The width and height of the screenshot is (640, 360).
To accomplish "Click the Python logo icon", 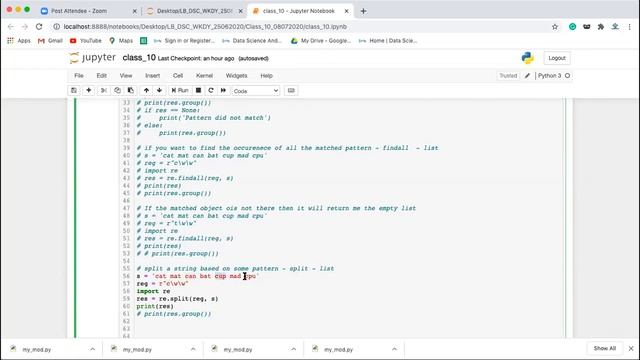I will tap(527, 58).
